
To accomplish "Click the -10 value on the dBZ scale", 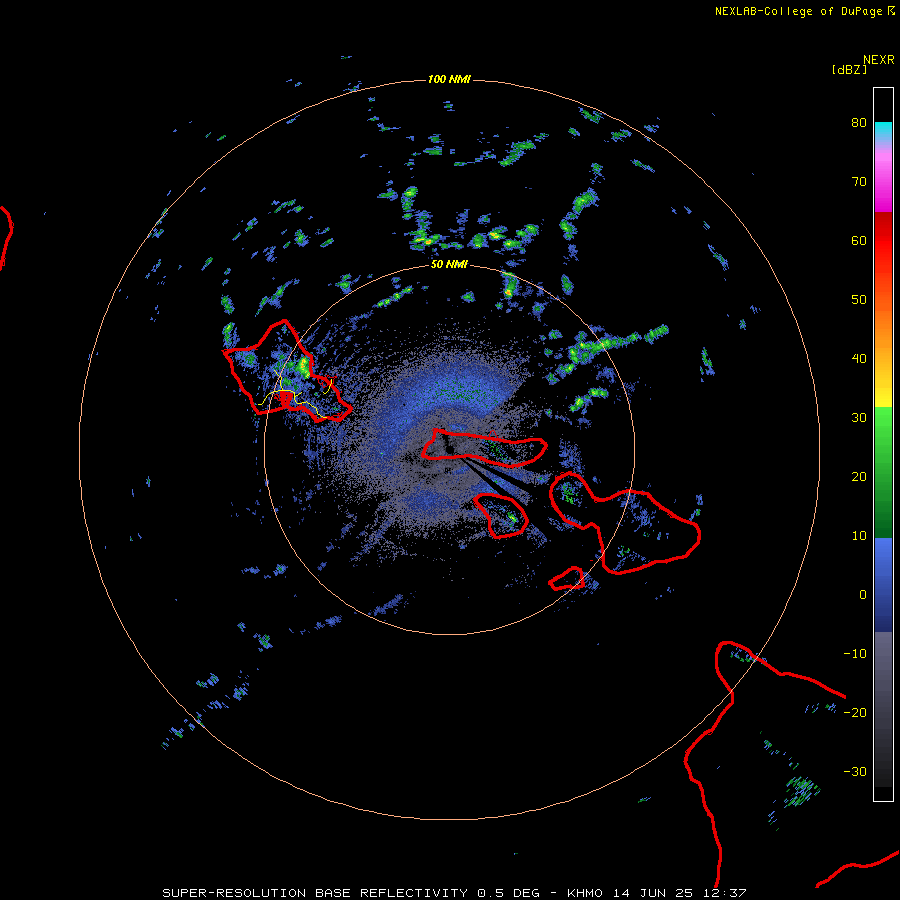I will pos(855,654).
